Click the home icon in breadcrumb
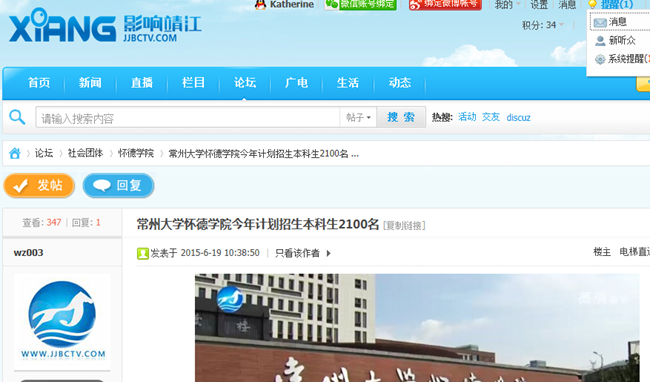650x382 pixels. point(15,153)
